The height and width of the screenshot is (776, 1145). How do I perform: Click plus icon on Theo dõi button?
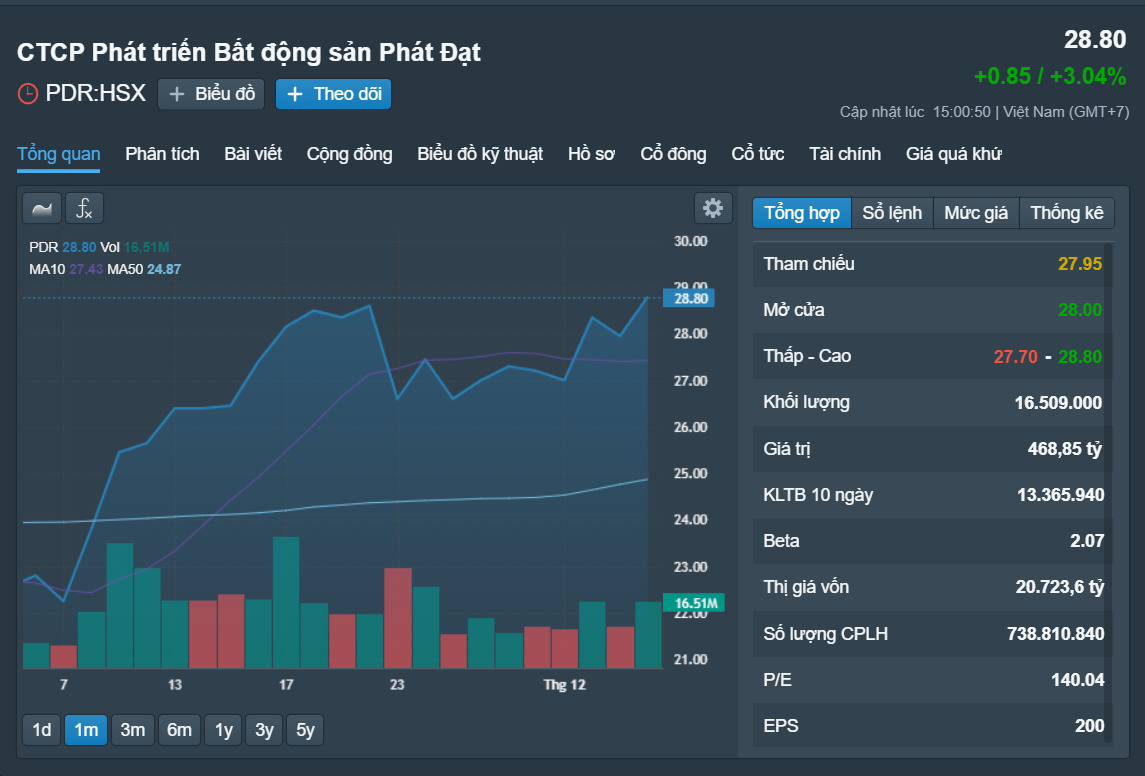click(x=295, y=94)
